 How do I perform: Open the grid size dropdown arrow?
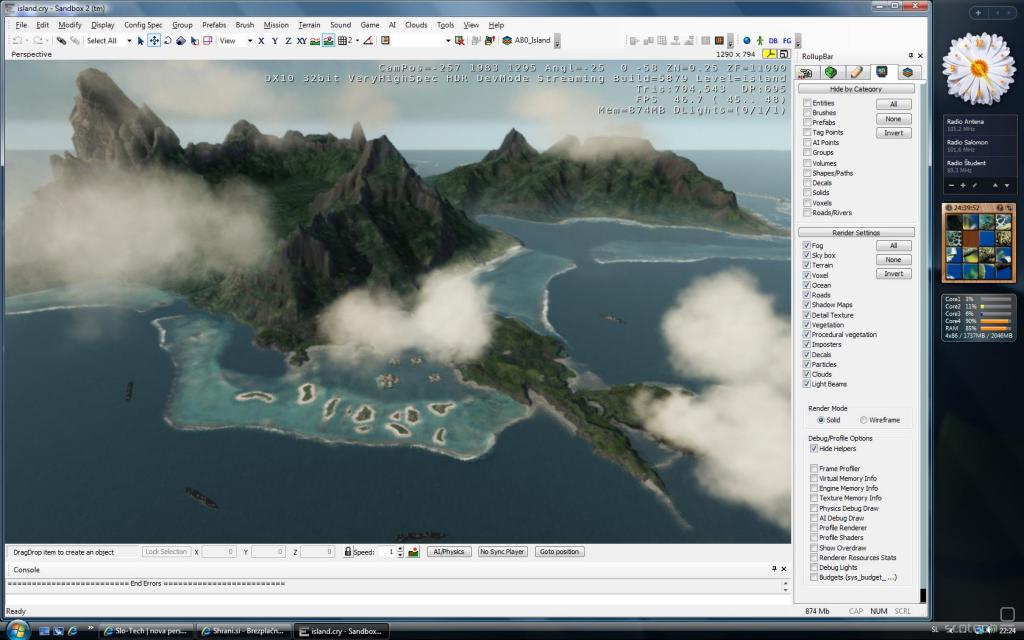click(357, 40)
